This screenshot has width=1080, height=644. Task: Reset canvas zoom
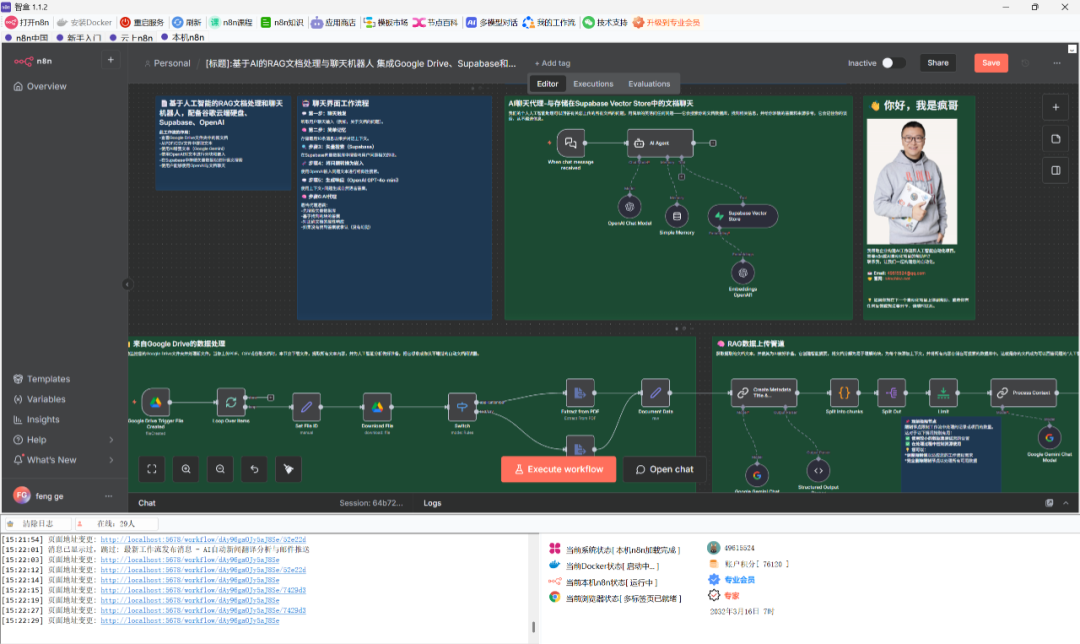255,469
